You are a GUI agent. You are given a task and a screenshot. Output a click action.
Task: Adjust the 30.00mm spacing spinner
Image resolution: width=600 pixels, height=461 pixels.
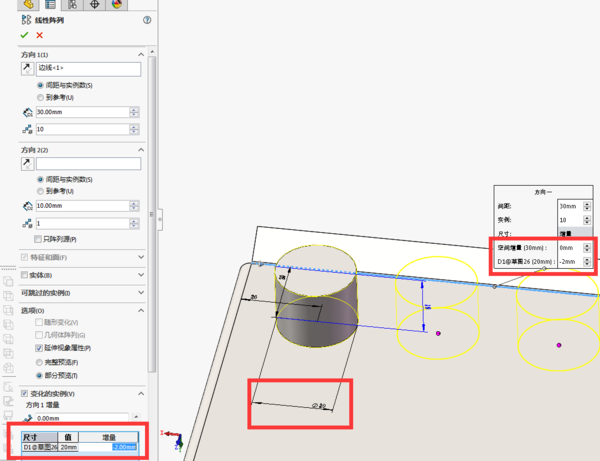[134, 112]
